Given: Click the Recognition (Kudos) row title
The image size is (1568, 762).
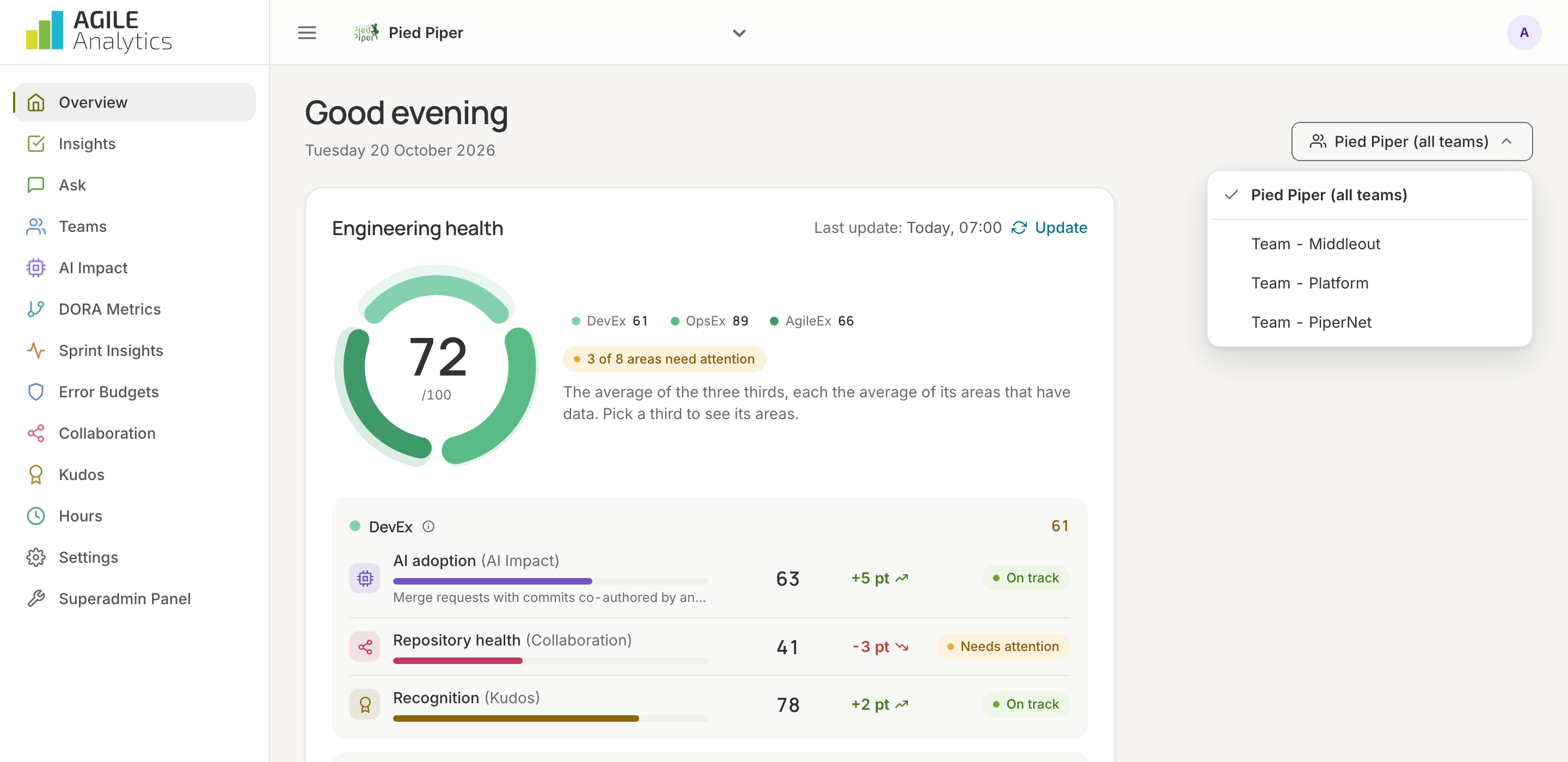Looking at the screenshot, I should pos(466,698).
